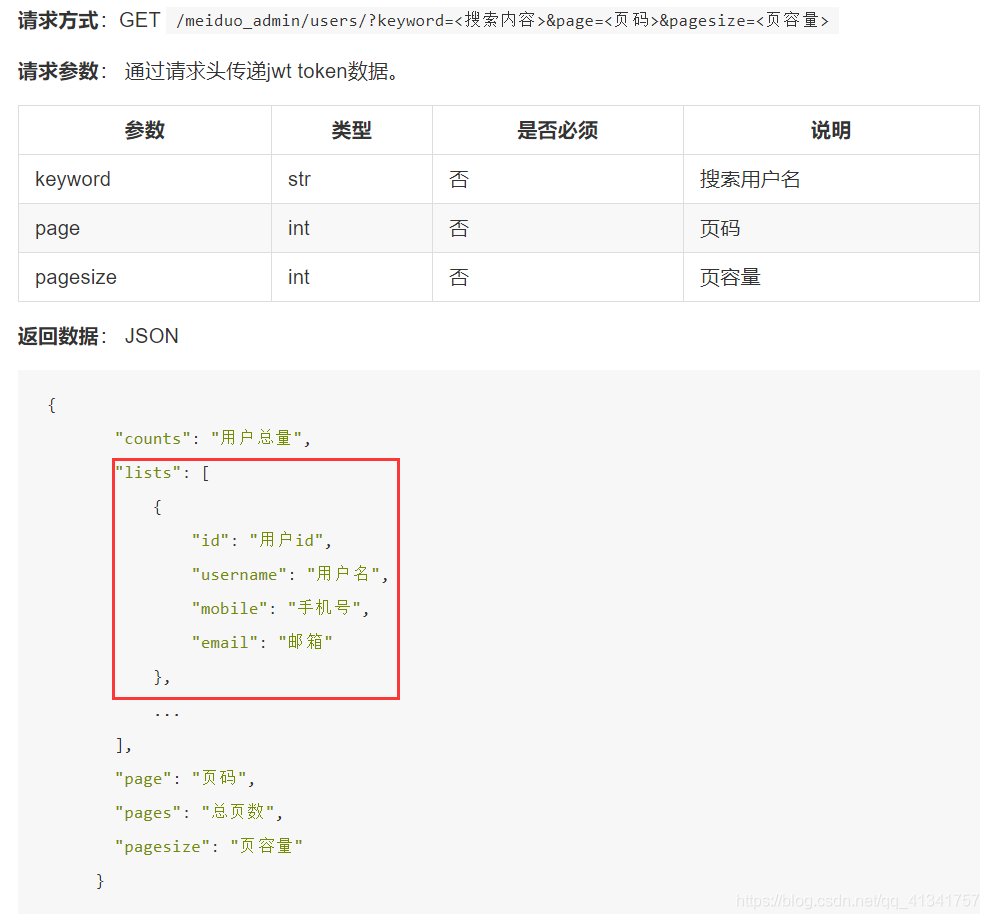The height and width of the screenshot is (919, 989).
Task: Click the "counts": "用户总量" JSON line
Action: (x=213, y=438)
